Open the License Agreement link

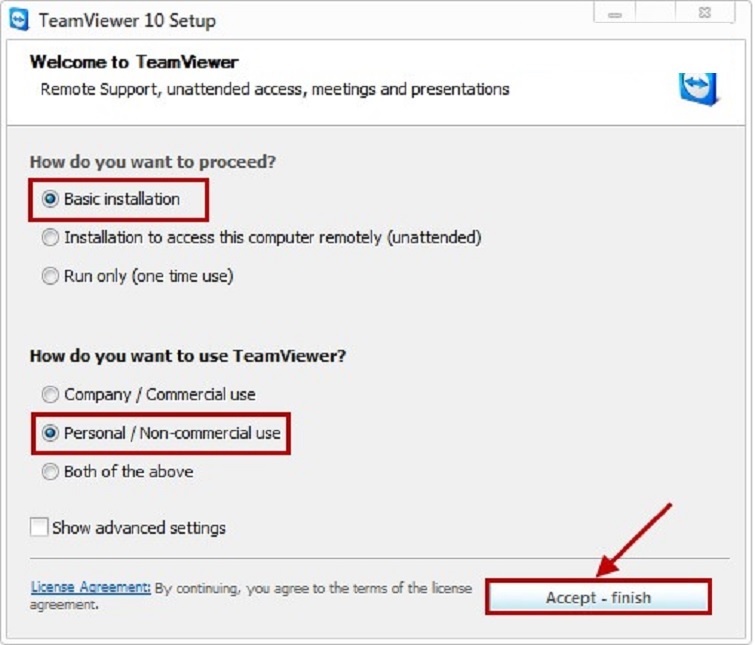90,588
